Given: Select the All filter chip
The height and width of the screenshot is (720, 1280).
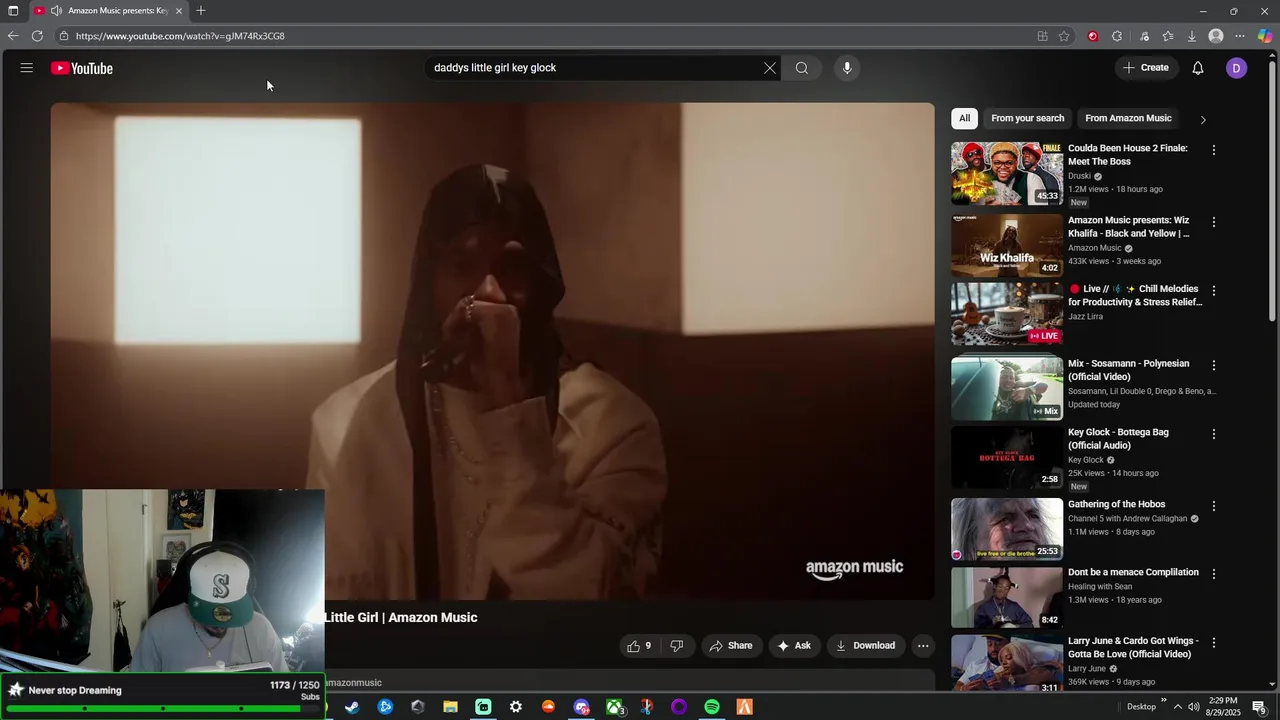Looking at the screenshot, I should click(x=964, y=118).
